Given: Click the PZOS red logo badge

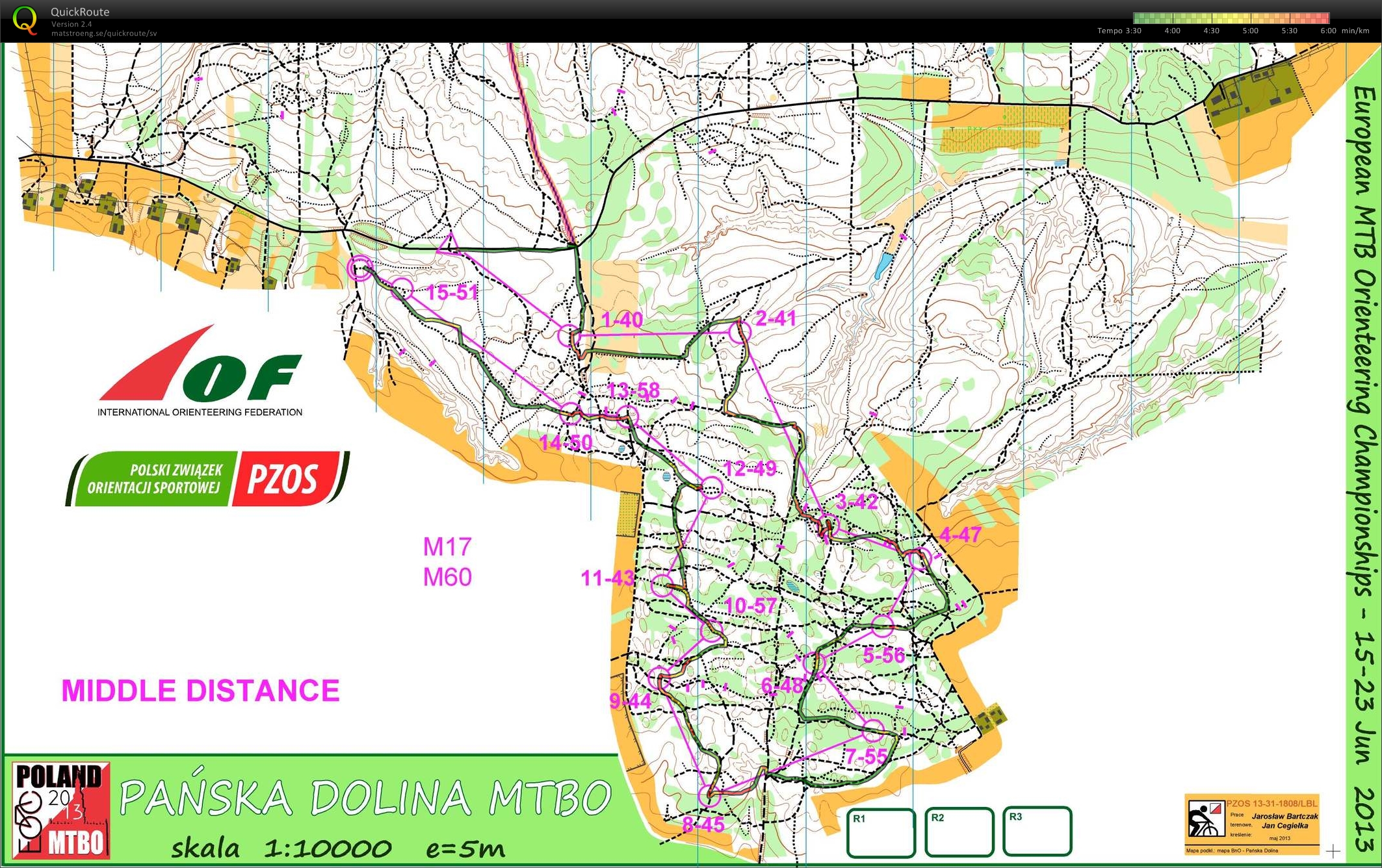Looking at the screenshot, I should point(288,478).
